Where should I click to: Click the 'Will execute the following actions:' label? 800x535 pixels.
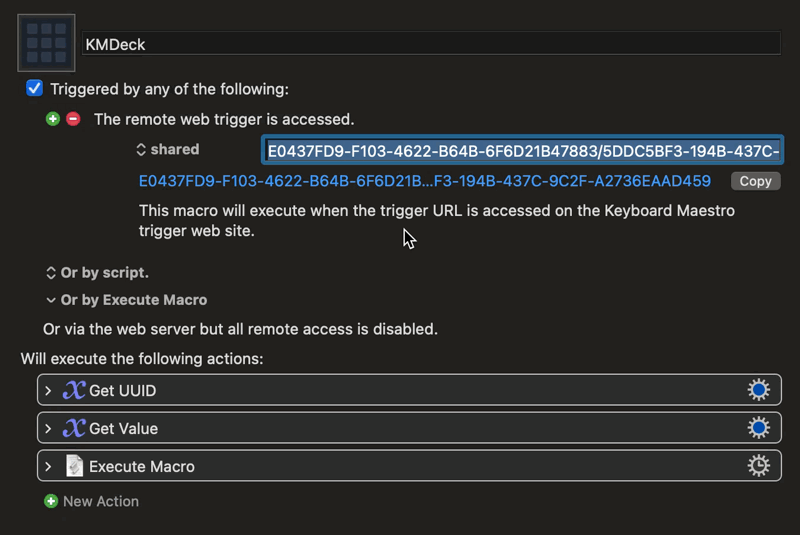point(142,359)
